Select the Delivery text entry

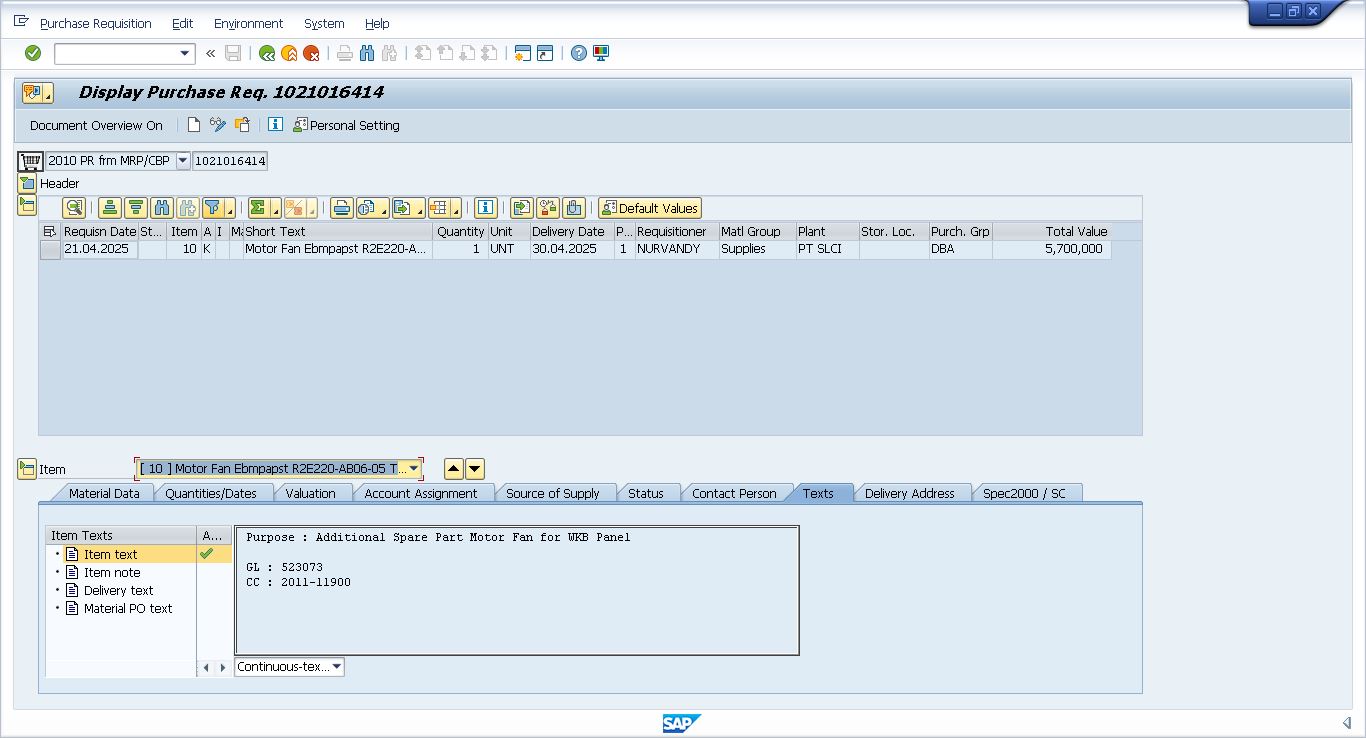tap(118, 591)
